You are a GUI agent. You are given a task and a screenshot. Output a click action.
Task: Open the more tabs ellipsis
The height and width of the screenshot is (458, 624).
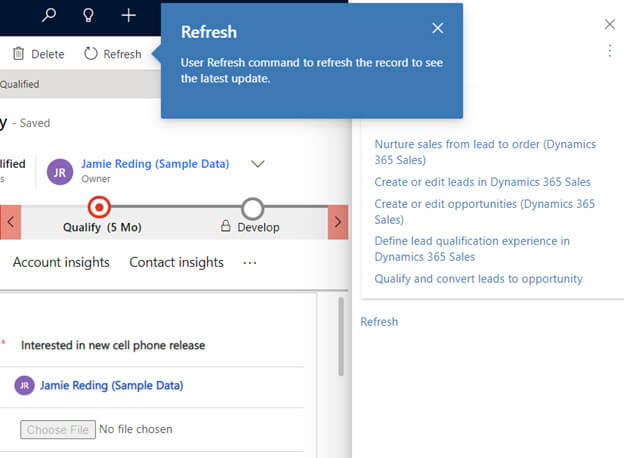pos(250,263)
